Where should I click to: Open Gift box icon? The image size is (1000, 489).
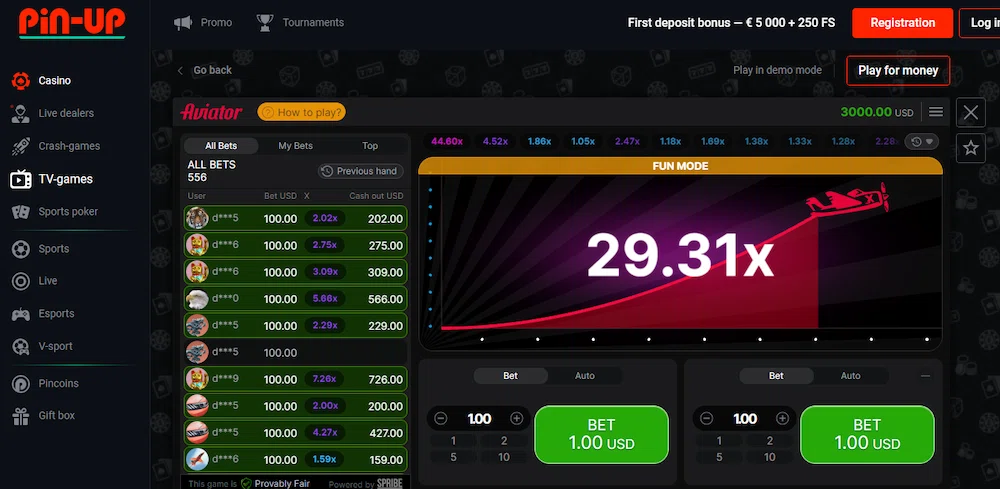click(20, 416)
